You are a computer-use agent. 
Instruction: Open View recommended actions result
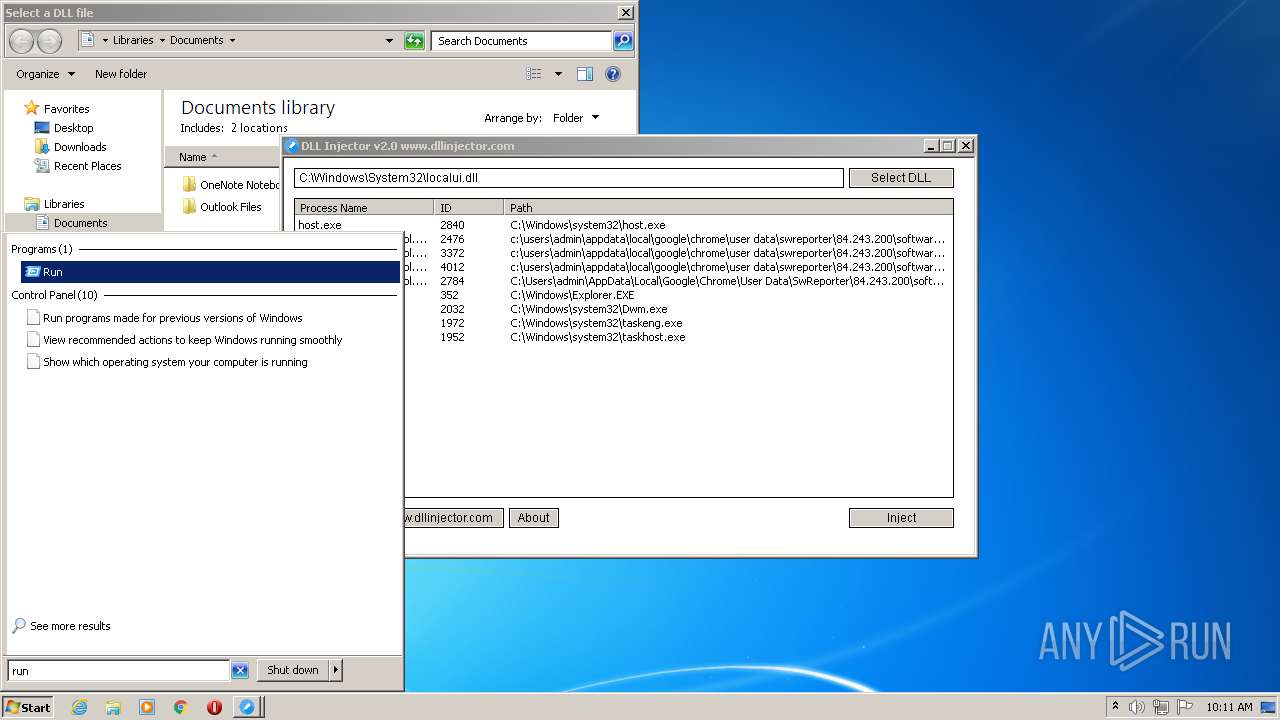click(x=192, y=340)
